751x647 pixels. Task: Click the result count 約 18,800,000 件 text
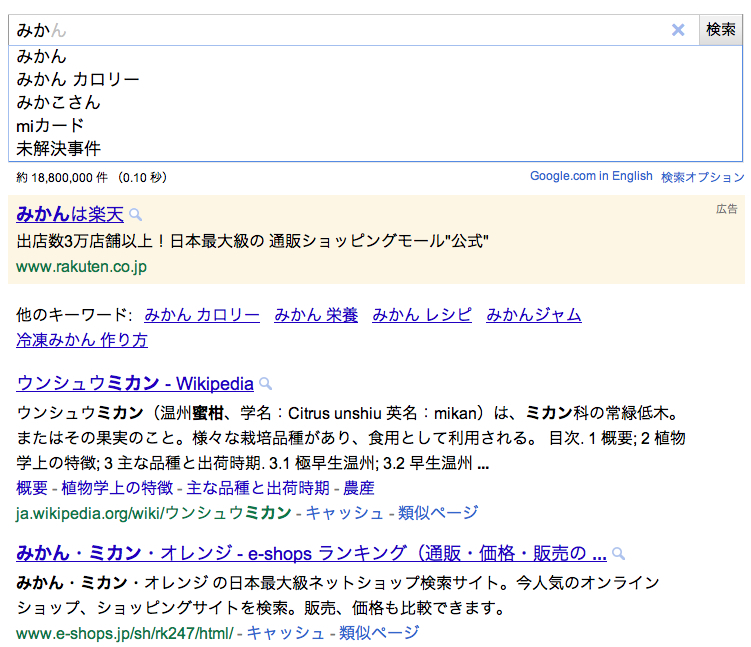point(62,178)
